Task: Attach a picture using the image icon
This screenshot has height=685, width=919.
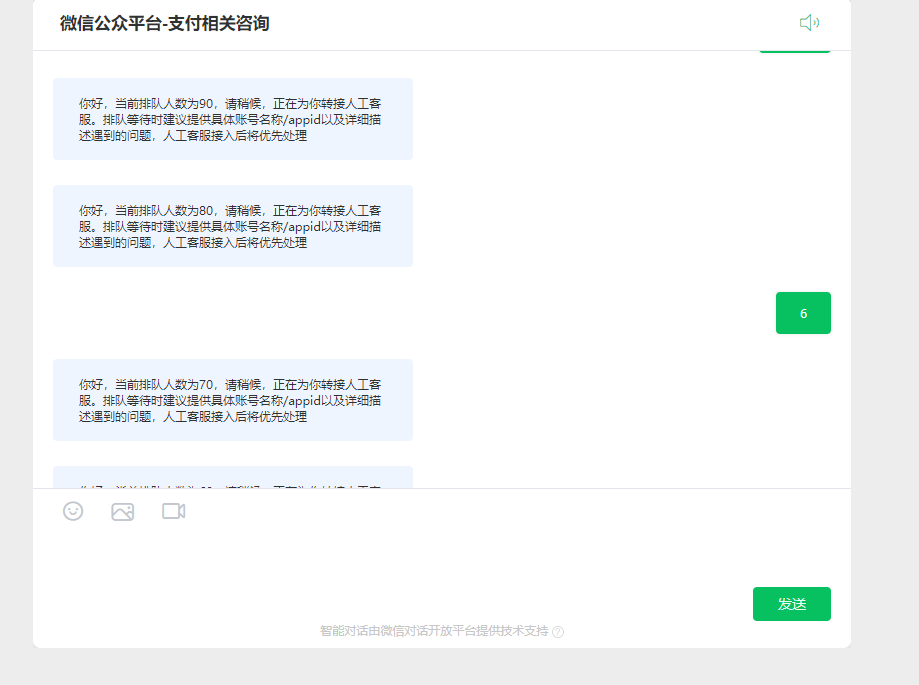Action: click(x=122, y=512)
